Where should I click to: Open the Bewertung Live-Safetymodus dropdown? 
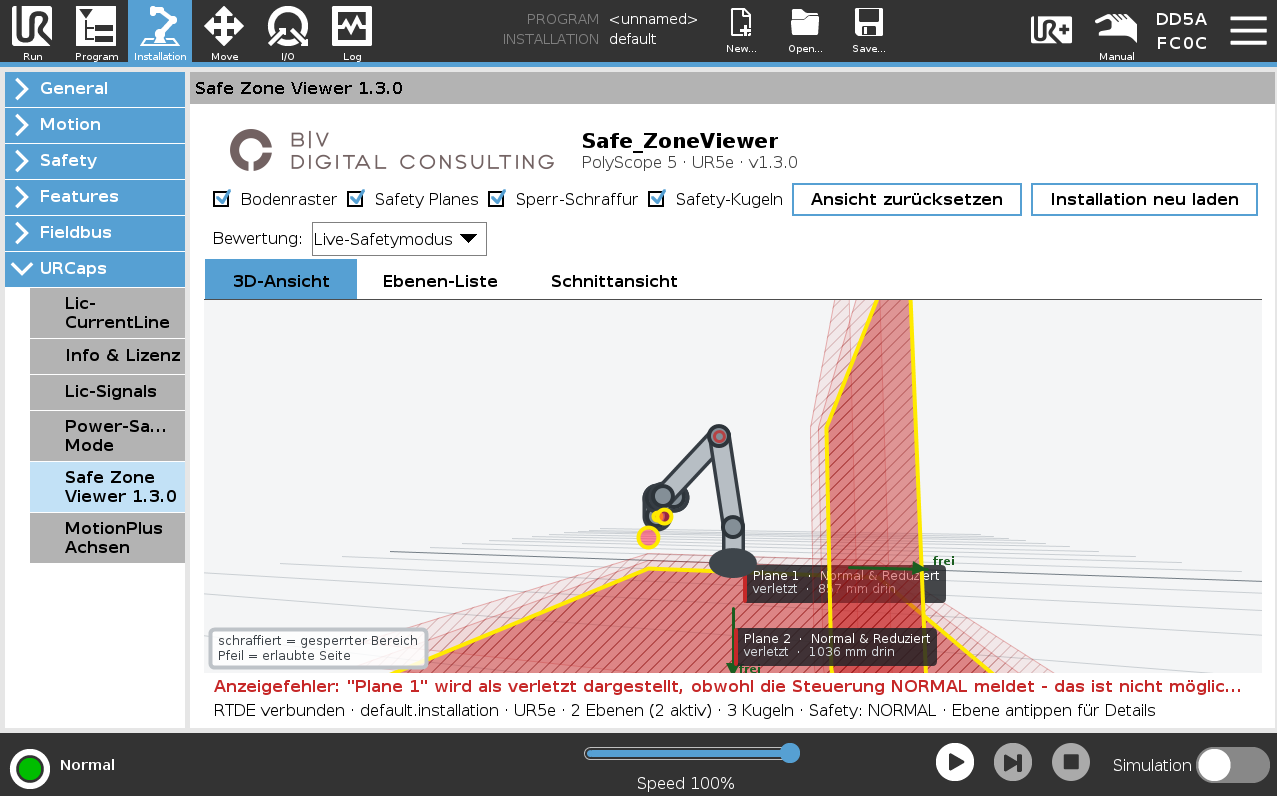(x=399, y=239)
